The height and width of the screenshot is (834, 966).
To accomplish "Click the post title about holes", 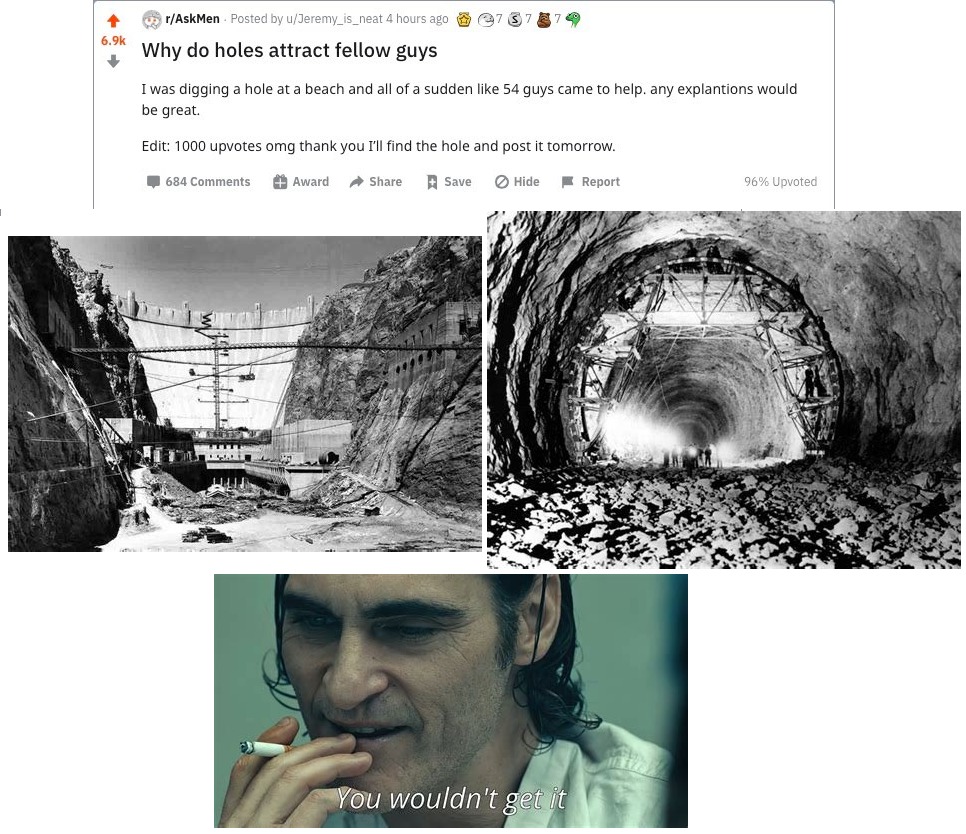I will [290, 50].
